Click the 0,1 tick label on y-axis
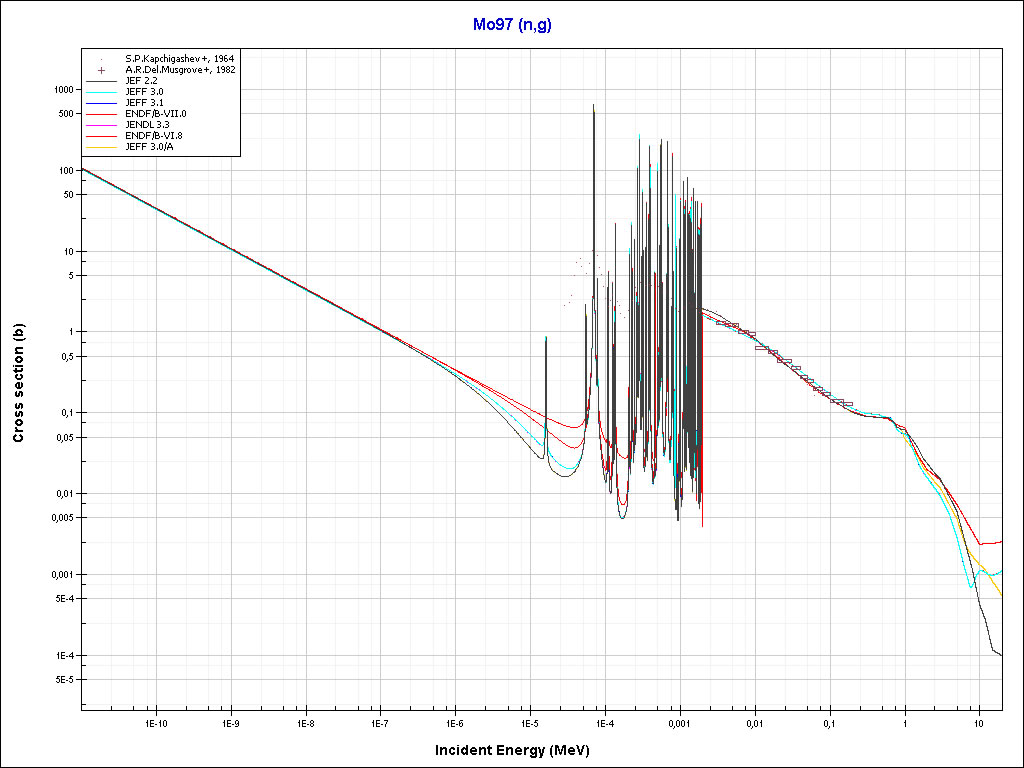Screen dimensions: 1024x768 pyautogui.click(x=65, y=413)
